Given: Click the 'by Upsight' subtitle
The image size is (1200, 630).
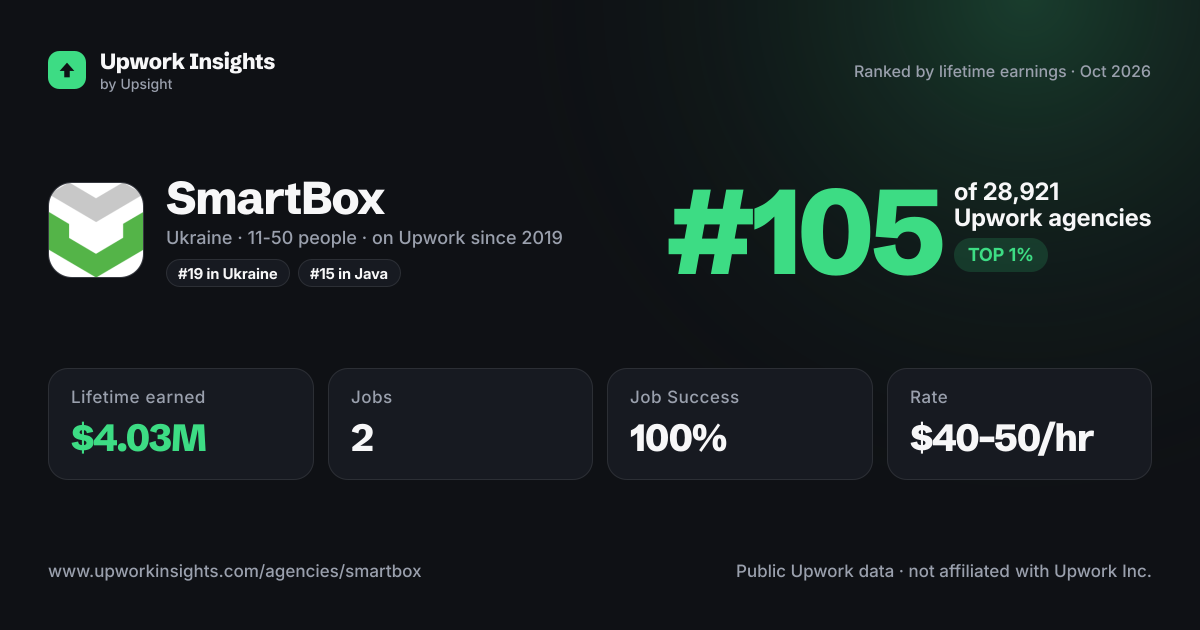Looking at the screenshot, I should click(136, 85).
